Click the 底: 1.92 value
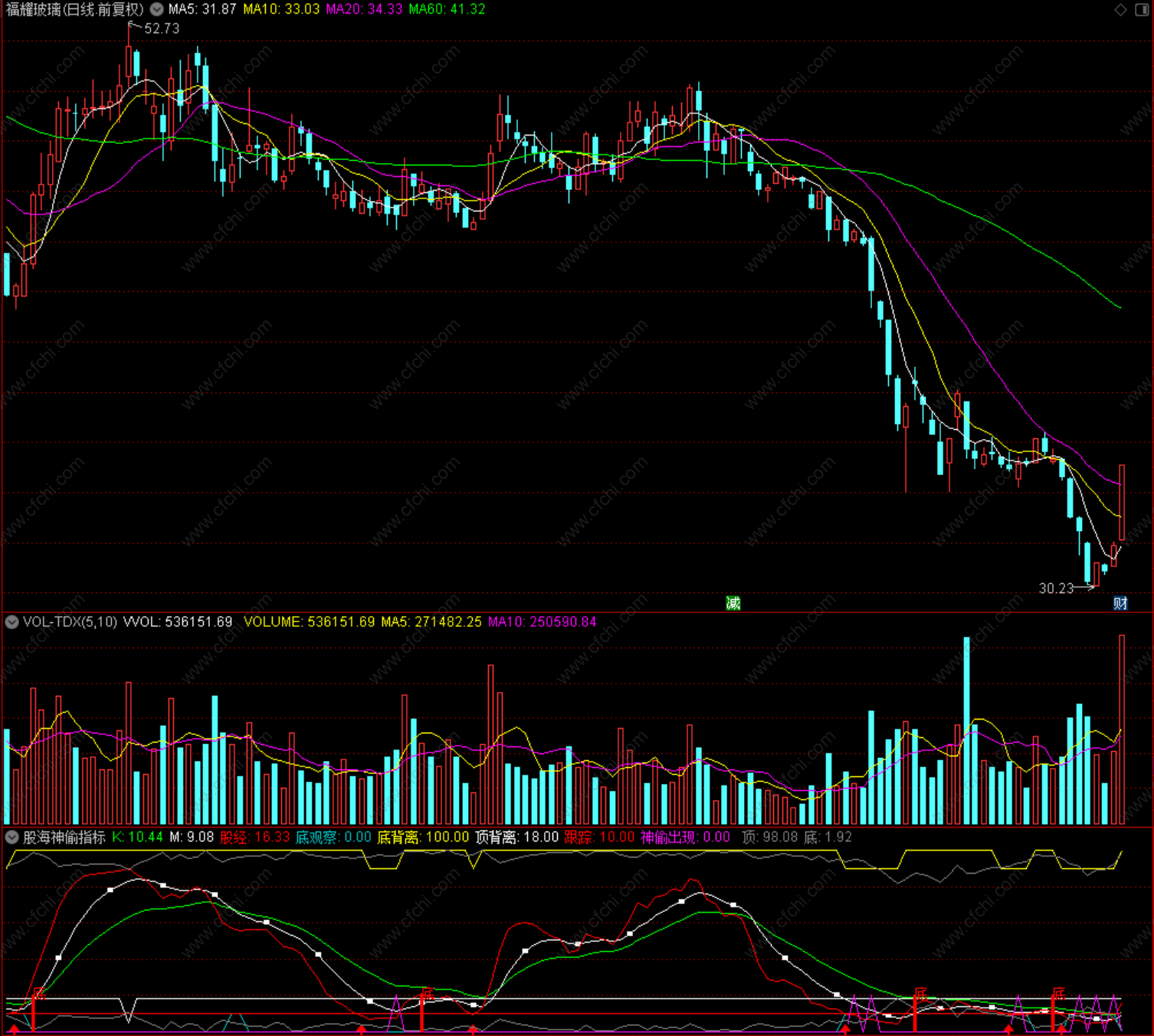Image resolution: width=1154 pixels, height=1036 pixels. [x=828, y=838]
